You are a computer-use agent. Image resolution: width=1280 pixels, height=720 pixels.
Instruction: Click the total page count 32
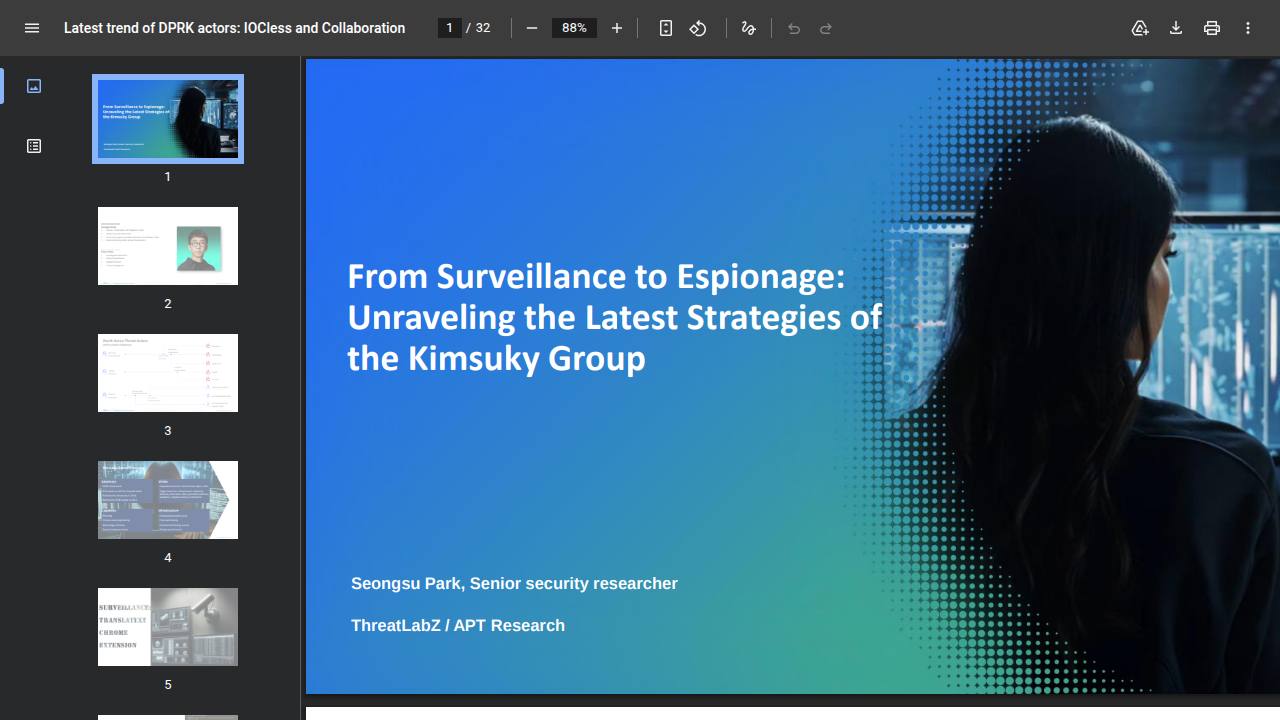(x=483, y=28)
